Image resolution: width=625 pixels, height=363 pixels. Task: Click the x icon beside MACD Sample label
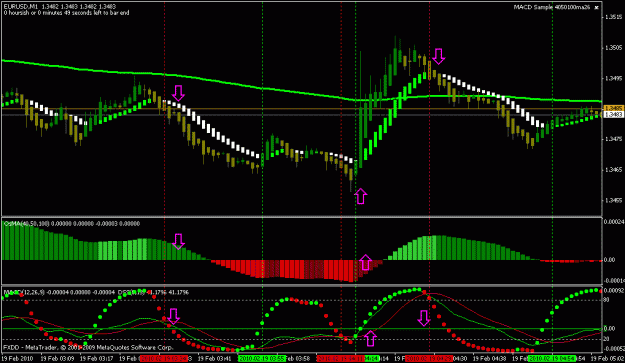pyautogui.click(x=597, y=7)
